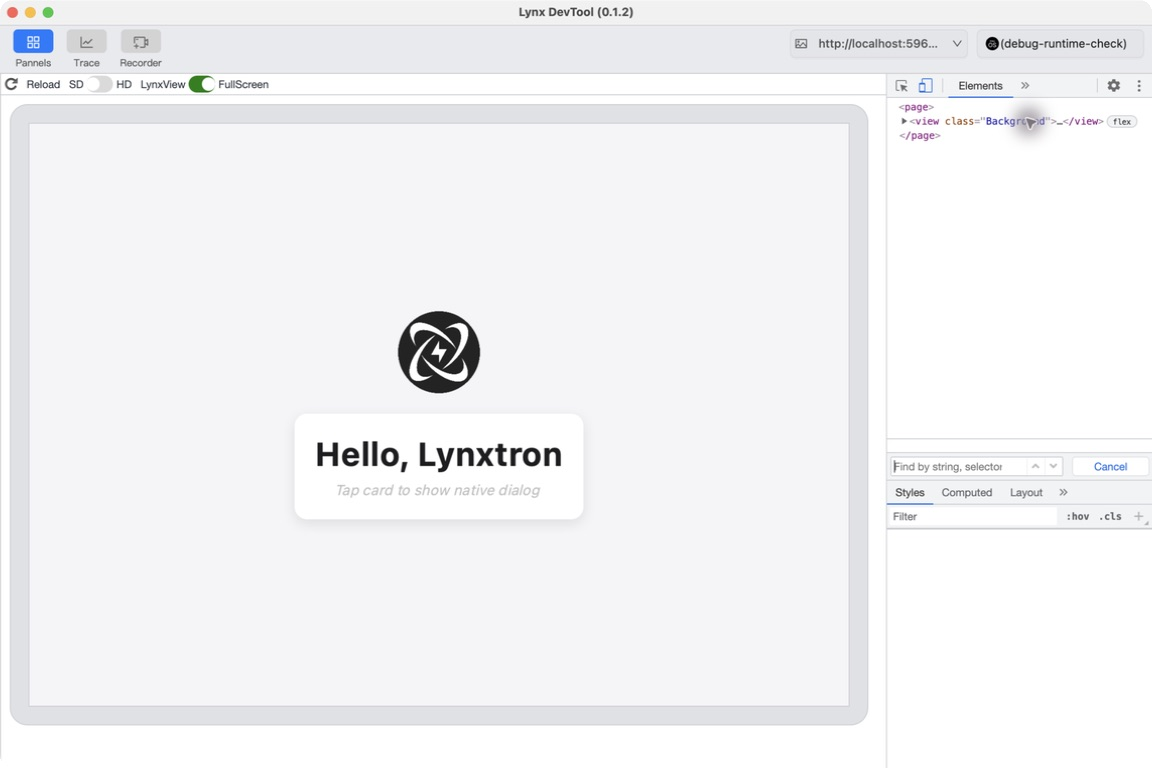Toggle the device toolbar icon
This screenshot has height=768, width=1152.
[925, 86]
